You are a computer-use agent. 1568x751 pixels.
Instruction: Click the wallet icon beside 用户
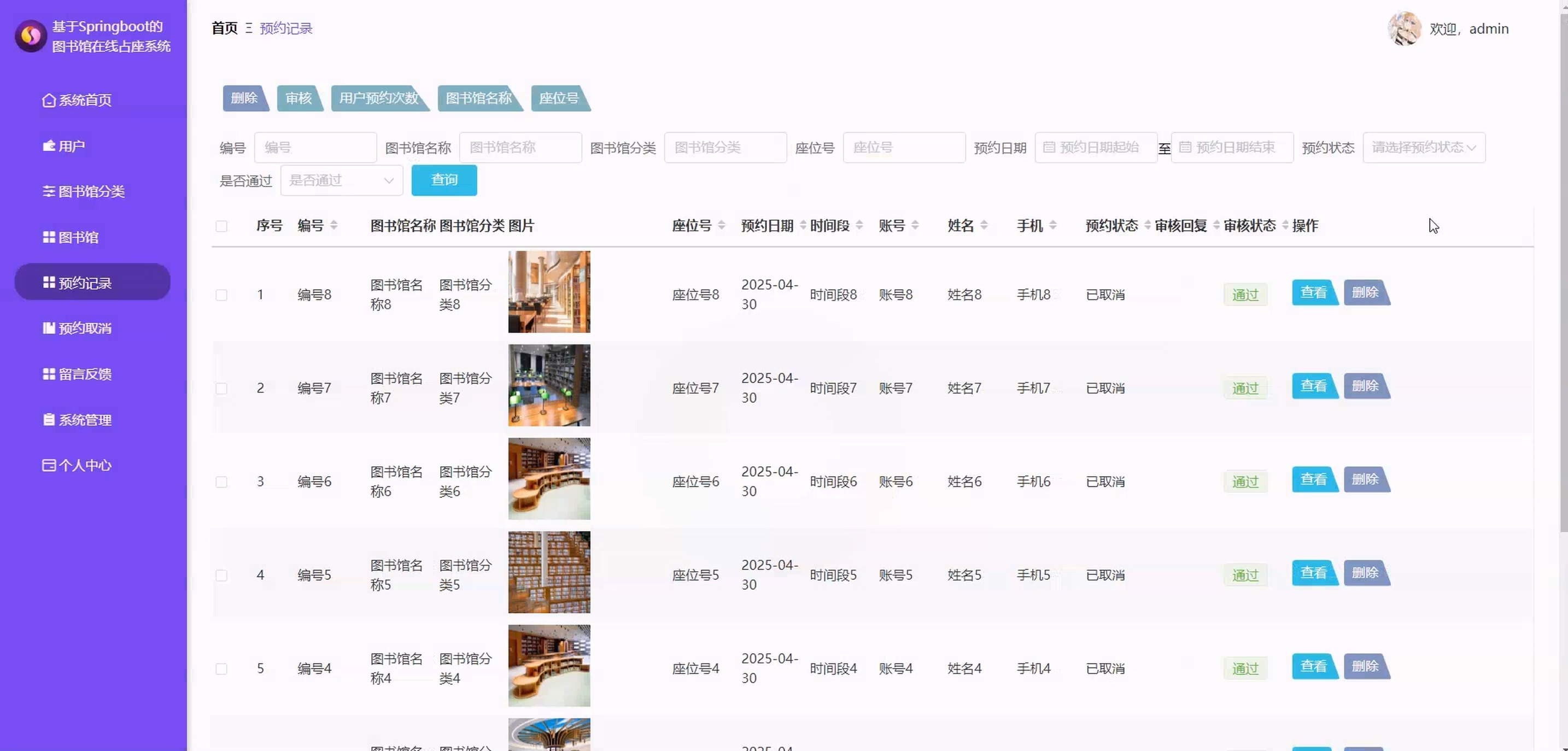49,146
